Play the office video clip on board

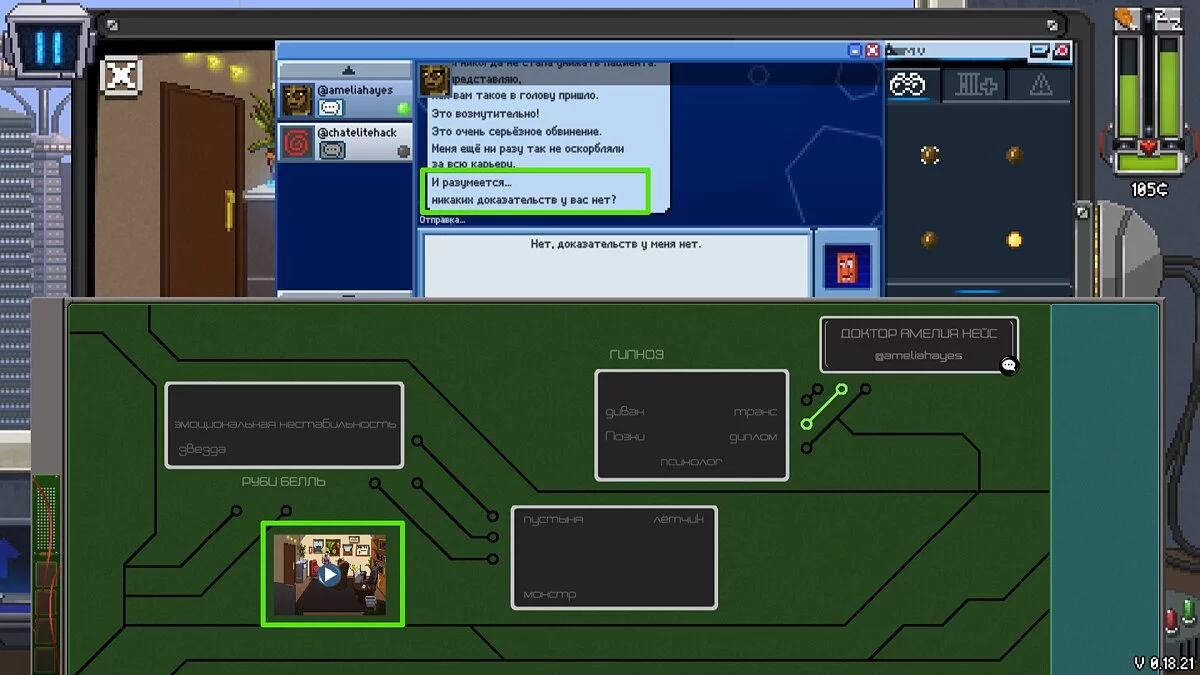pyautogui.click(x=332, y=574)
